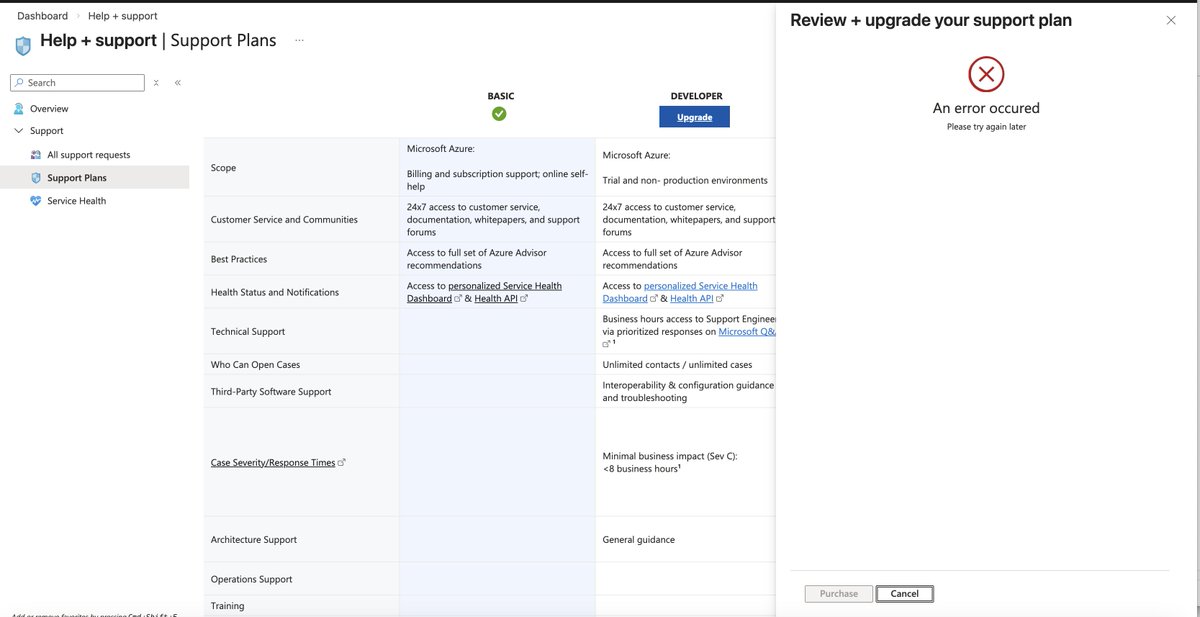
Task: Click the Operations Support row label
Action: 252,580
